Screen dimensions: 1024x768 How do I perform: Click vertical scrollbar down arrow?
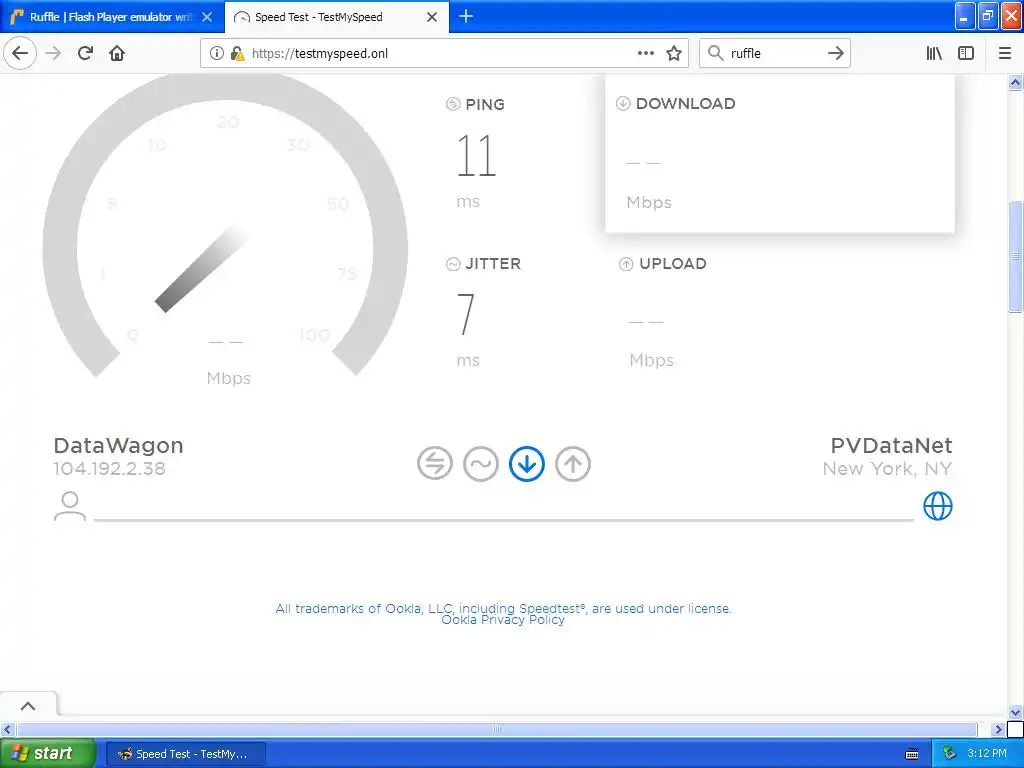[x=1016, y=712]
